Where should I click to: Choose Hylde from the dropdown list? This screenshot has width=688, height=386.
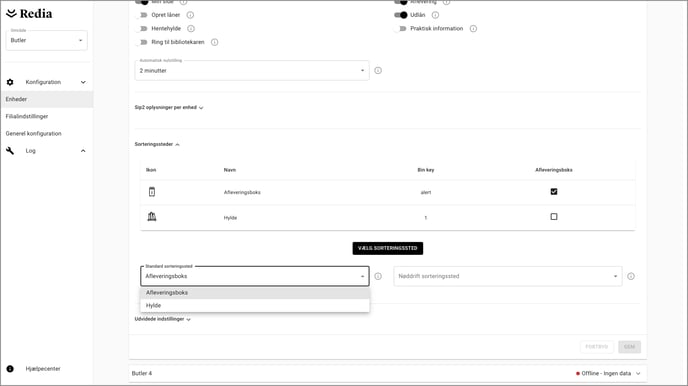tap(254, 305)
